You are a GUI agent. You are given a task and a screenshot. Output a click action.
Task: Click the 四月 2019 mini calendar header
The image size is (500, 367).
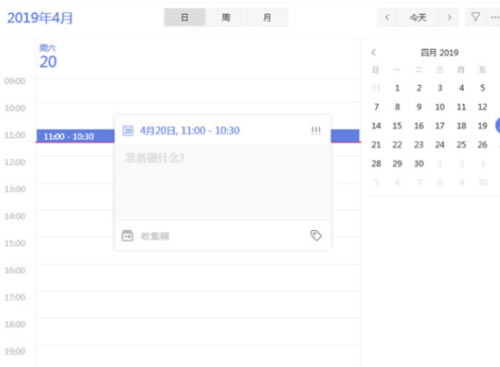[x=439, y=53]
